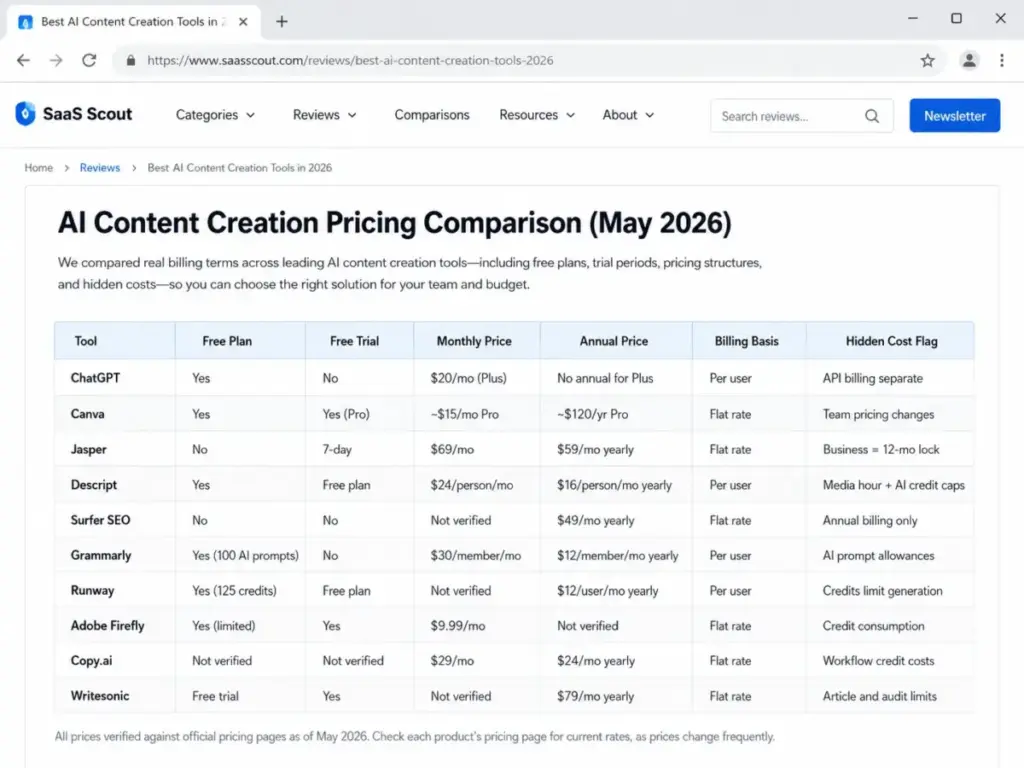Viewport: 1024px width, 768px height.
Task: Select the Grammarly row name
Action: 101,556
